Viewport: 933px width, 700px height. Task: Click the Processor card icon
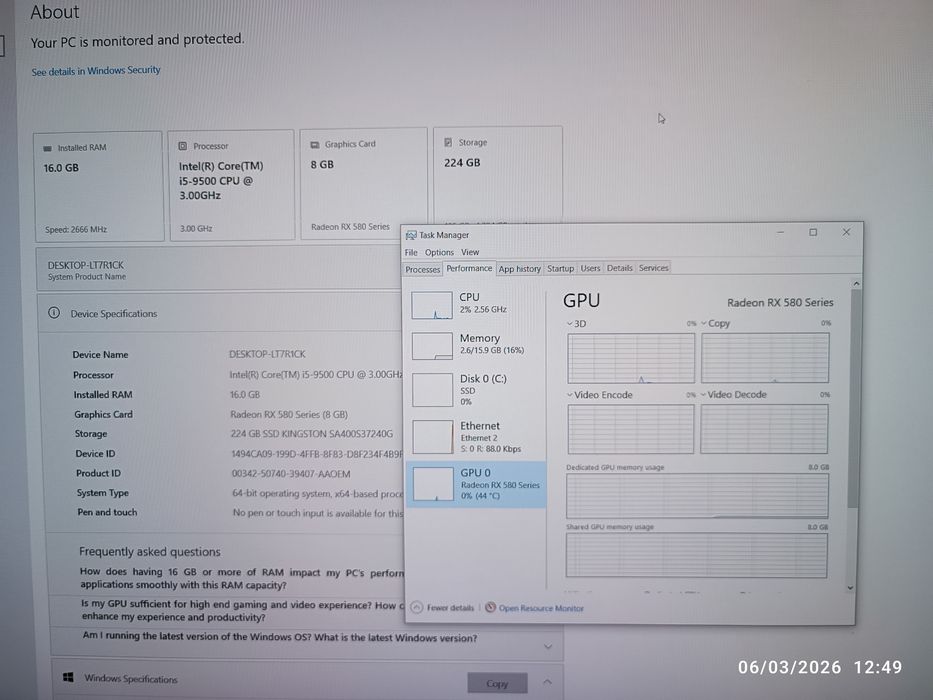183,146
